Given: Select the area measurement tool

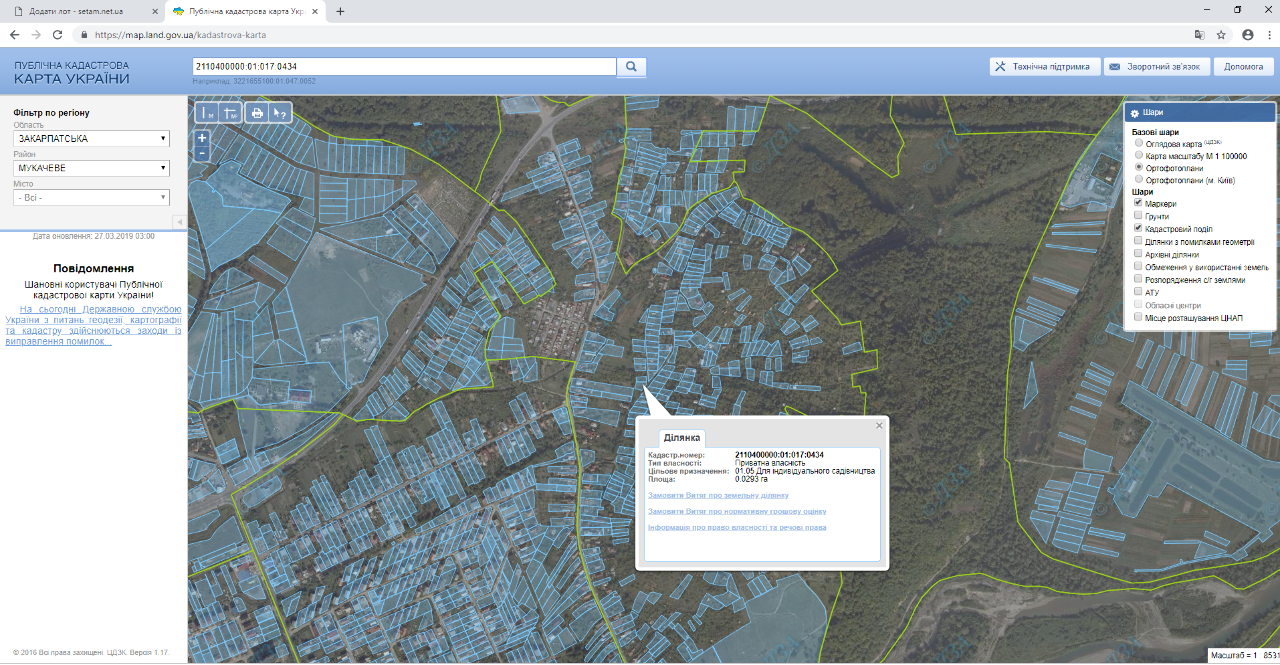Looking at the screenshot, I should click(231, 113).
